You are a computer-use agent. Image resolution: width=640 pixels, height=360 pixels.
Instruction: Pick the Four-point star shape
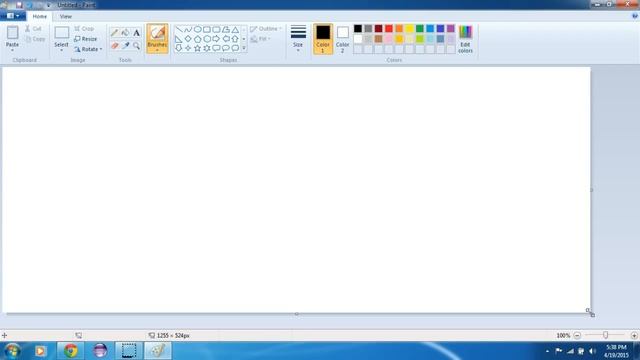pos(188,48)
